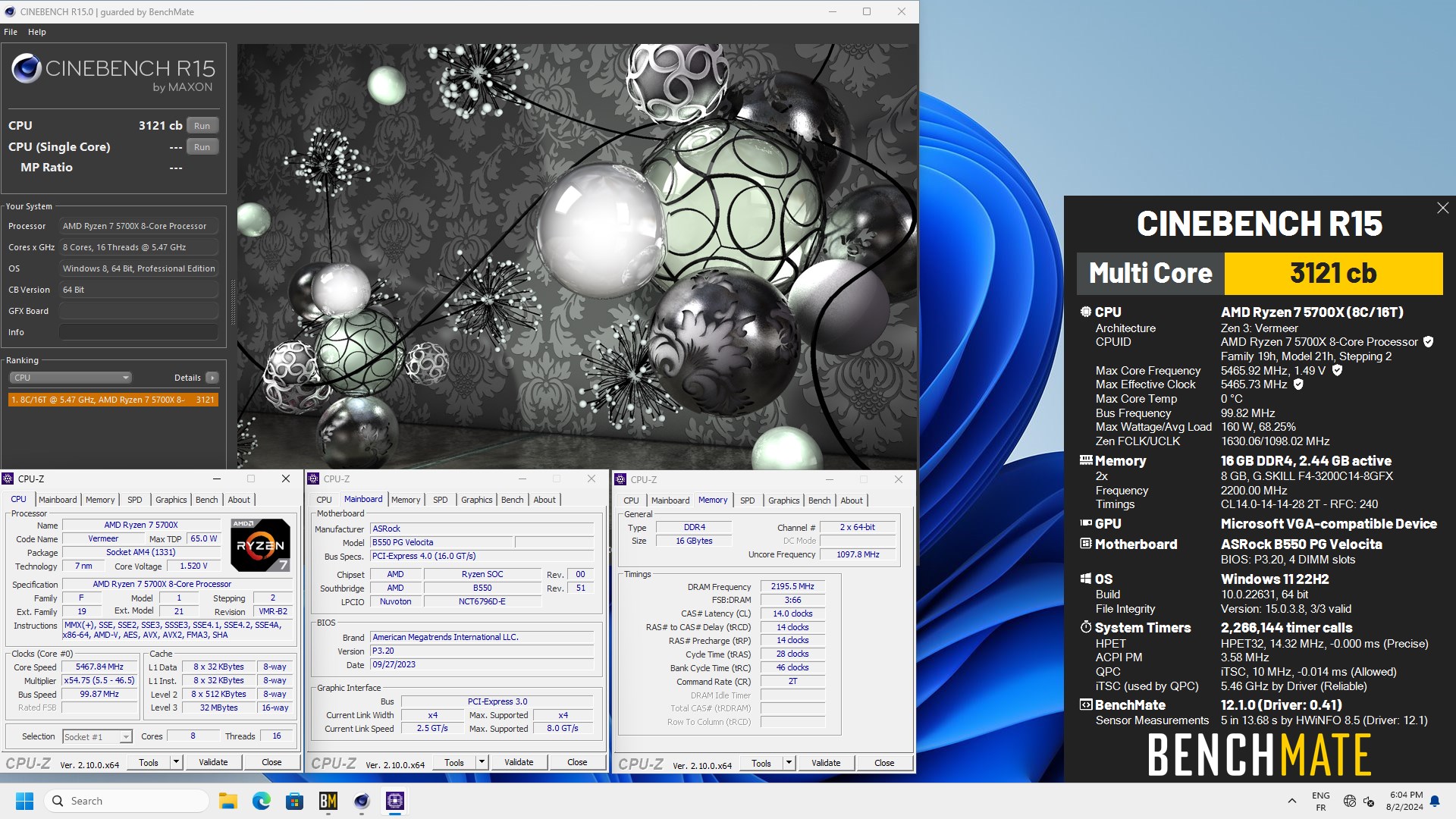
Task: Click the Motherboard icon in BenchMate panel
Action: (1086, 544)
